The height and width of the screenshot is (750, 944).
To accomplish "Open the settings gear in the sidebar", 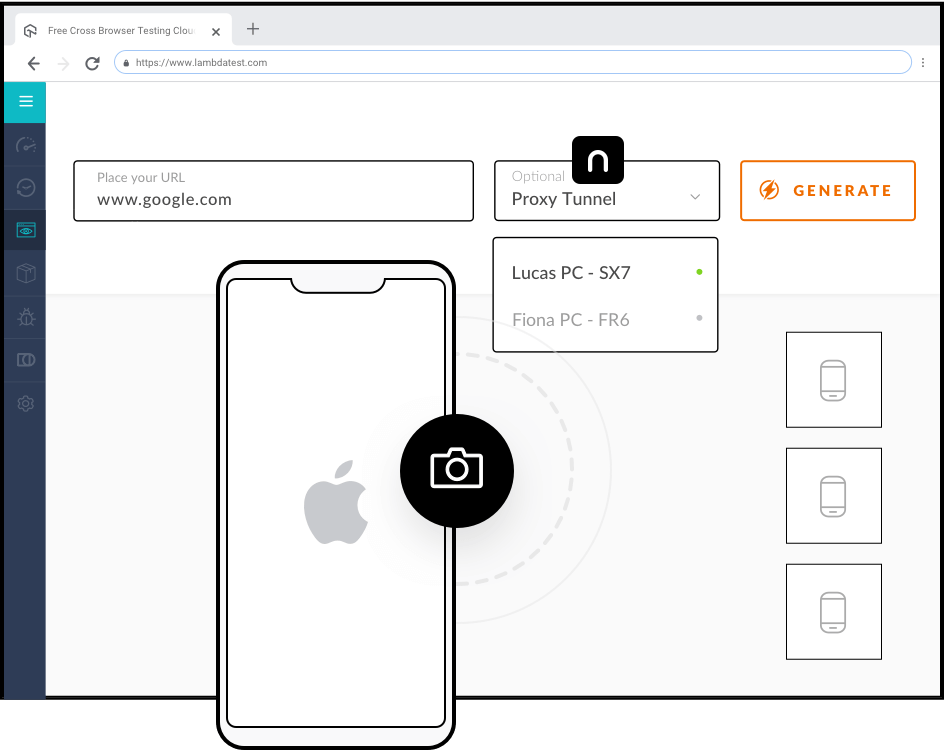I will click(x=24, y=403).
